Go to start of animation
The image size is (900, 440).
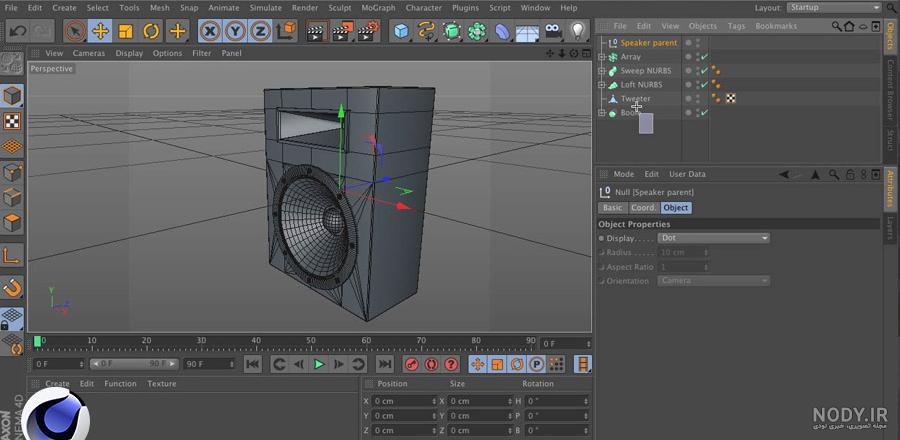[x=253, y=364]
